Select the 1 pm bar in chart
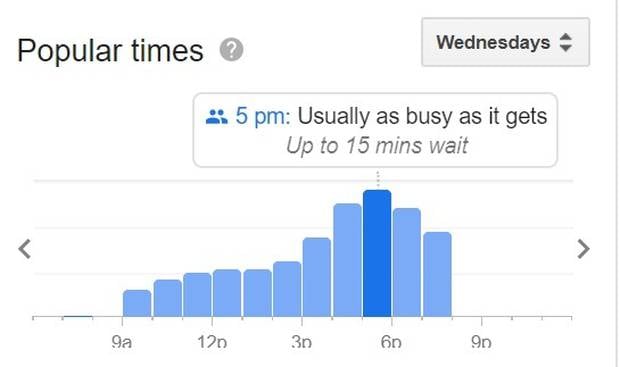The image size is (620, 367). click(257, 293)
